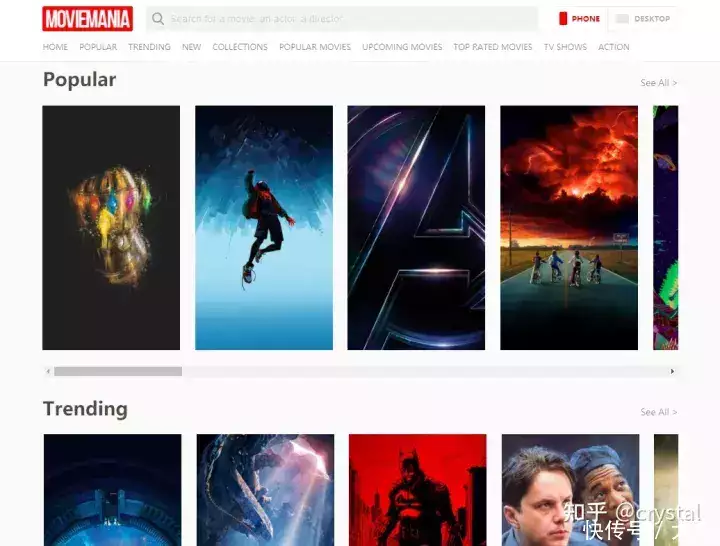Click the Popular row scrollbar thumb
The width and height of the screenshot is (720, 546).
(118, 371)
